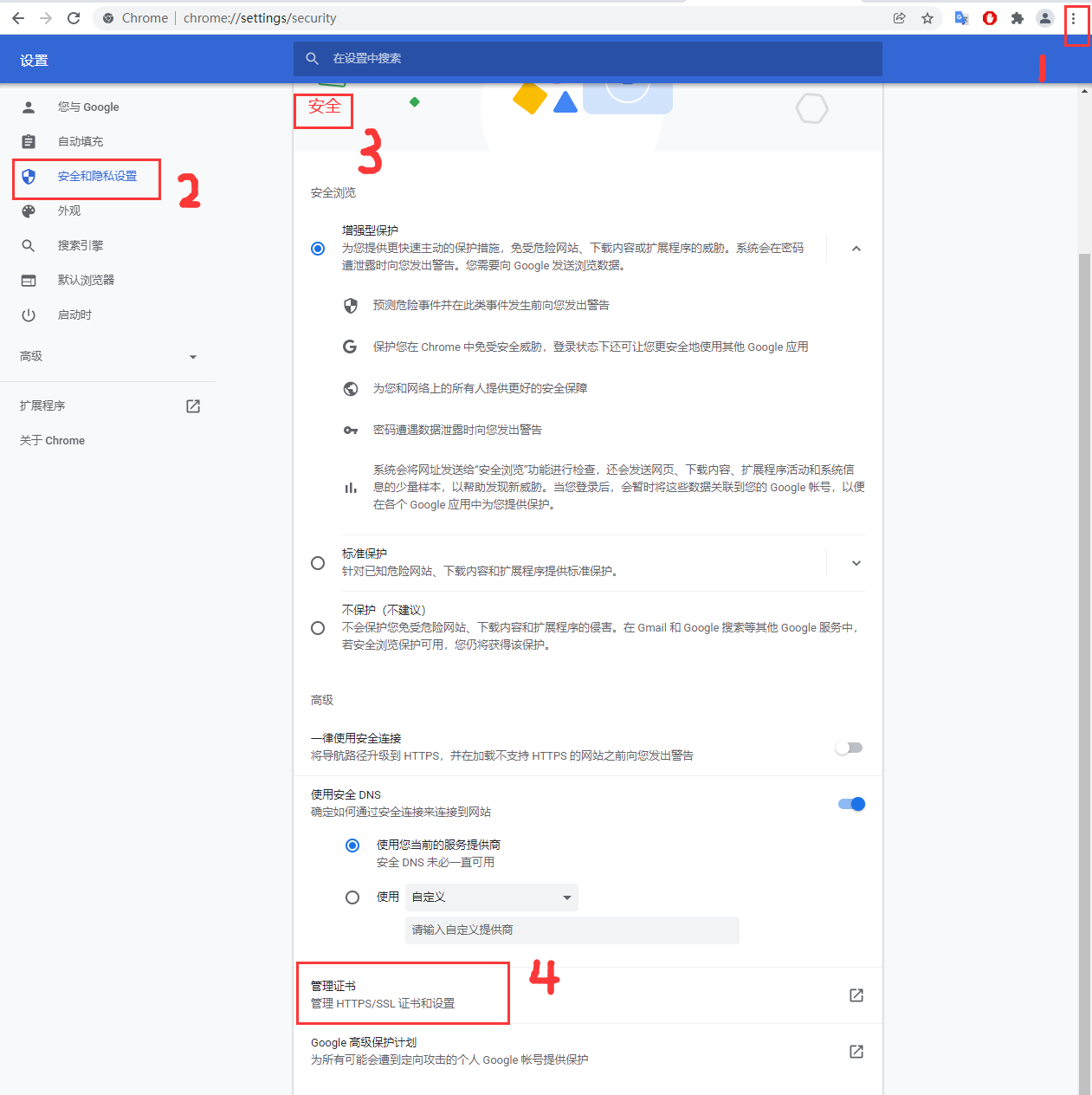Screen dimensions: 1092x1095
Task: Click the site info icon in address bar
Action: (108, 18)
